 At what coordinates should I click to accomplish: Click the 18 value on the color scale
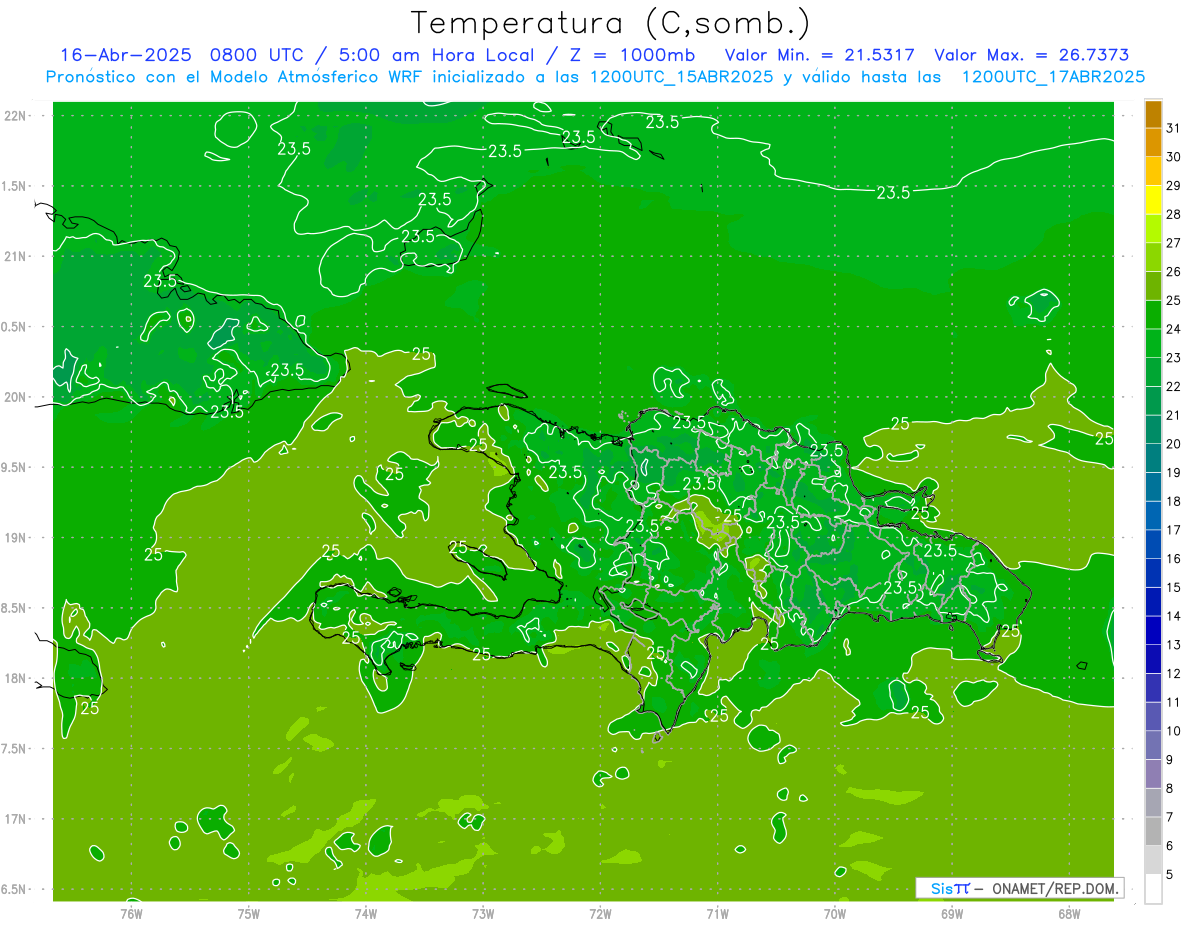coord(1174,501)
